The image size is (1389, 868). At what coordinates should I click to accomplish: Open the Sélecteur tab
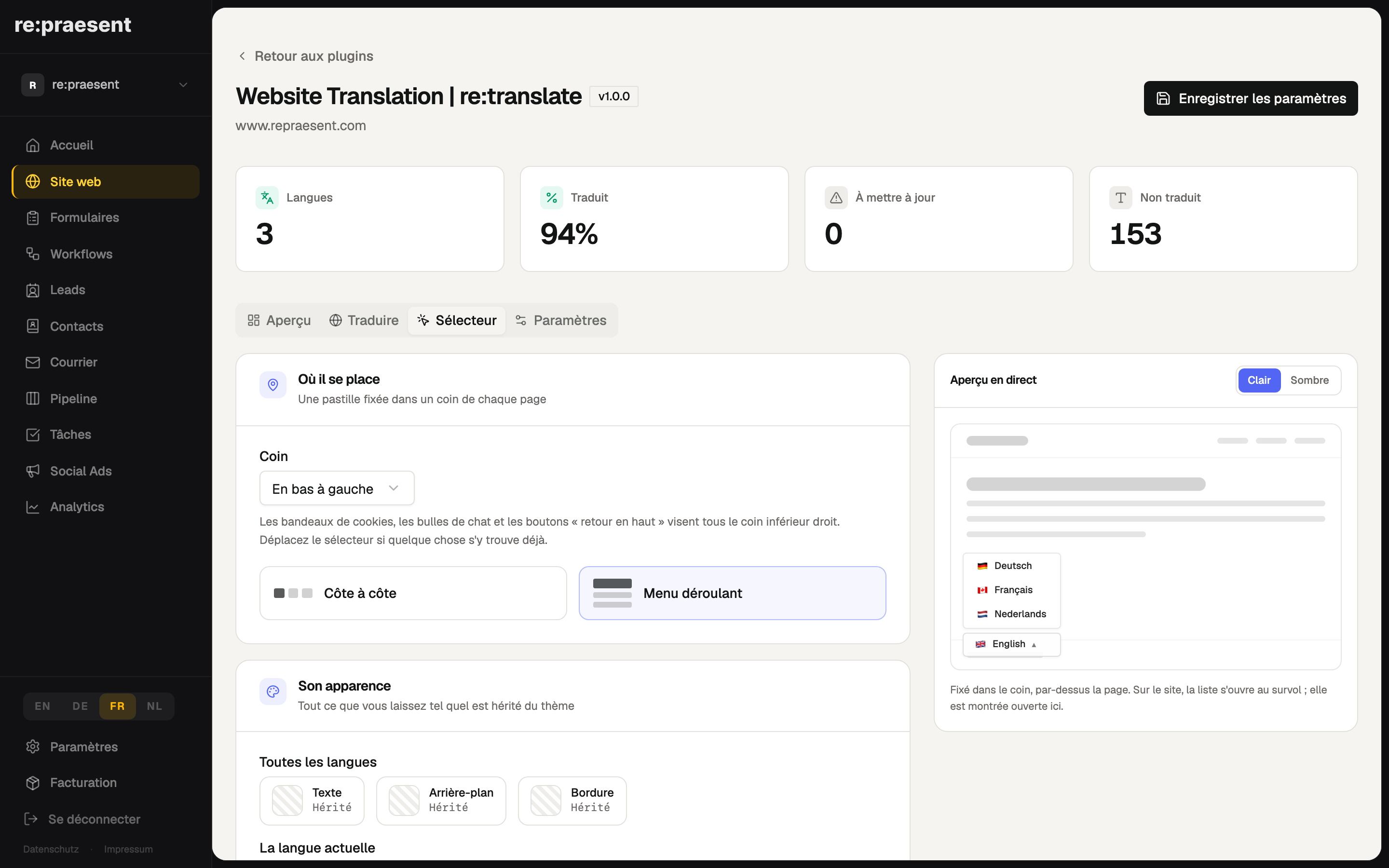[457, 320]
